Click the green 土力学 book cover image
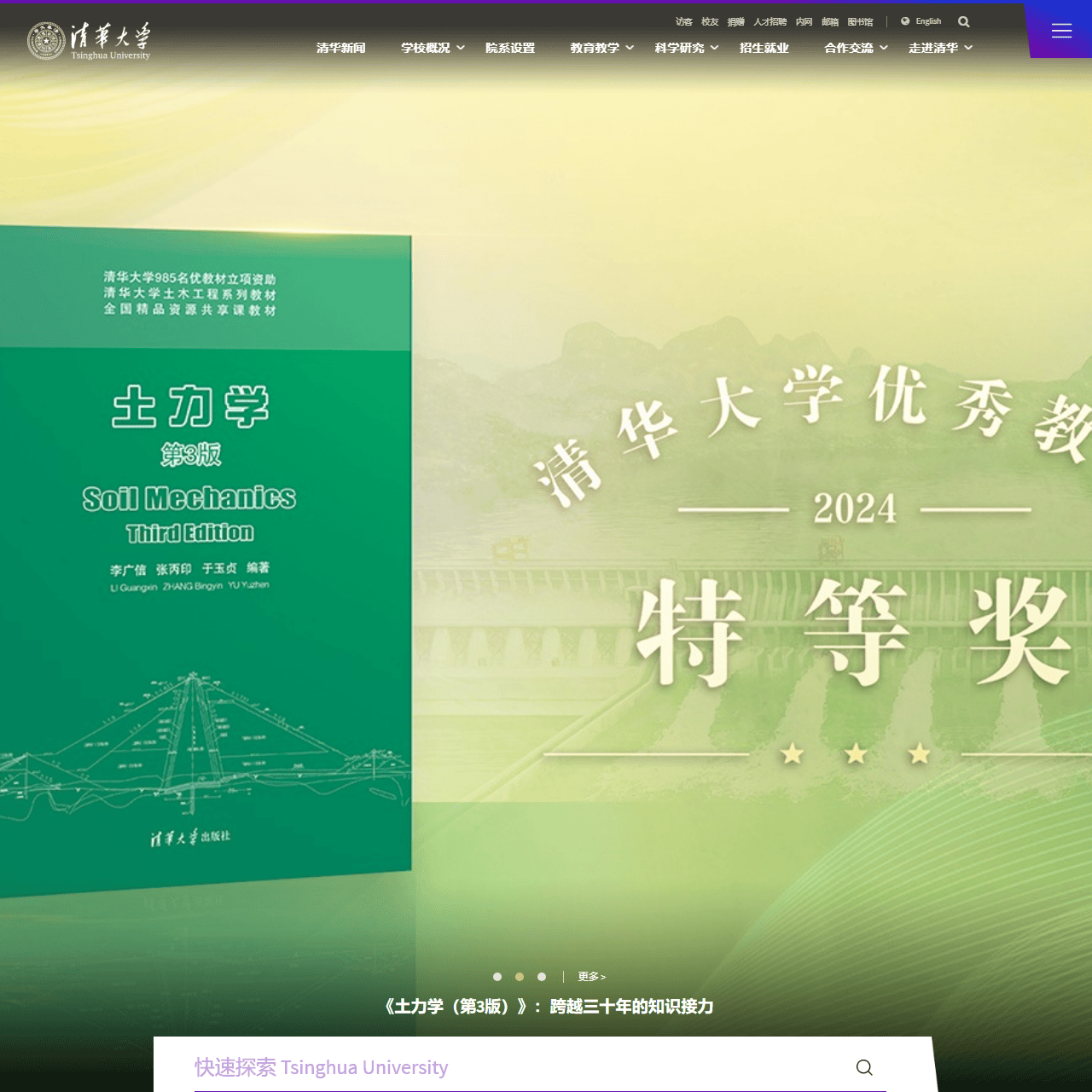Image resolution: width=1092 pixels, height=1092 pixels. point(205,561)
